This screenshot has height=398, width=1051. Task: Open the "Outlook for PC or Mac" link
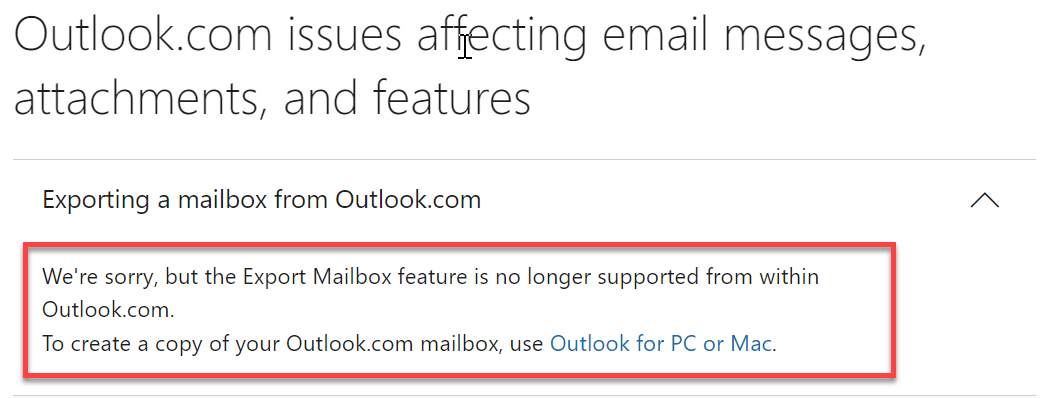coord(662,344)
